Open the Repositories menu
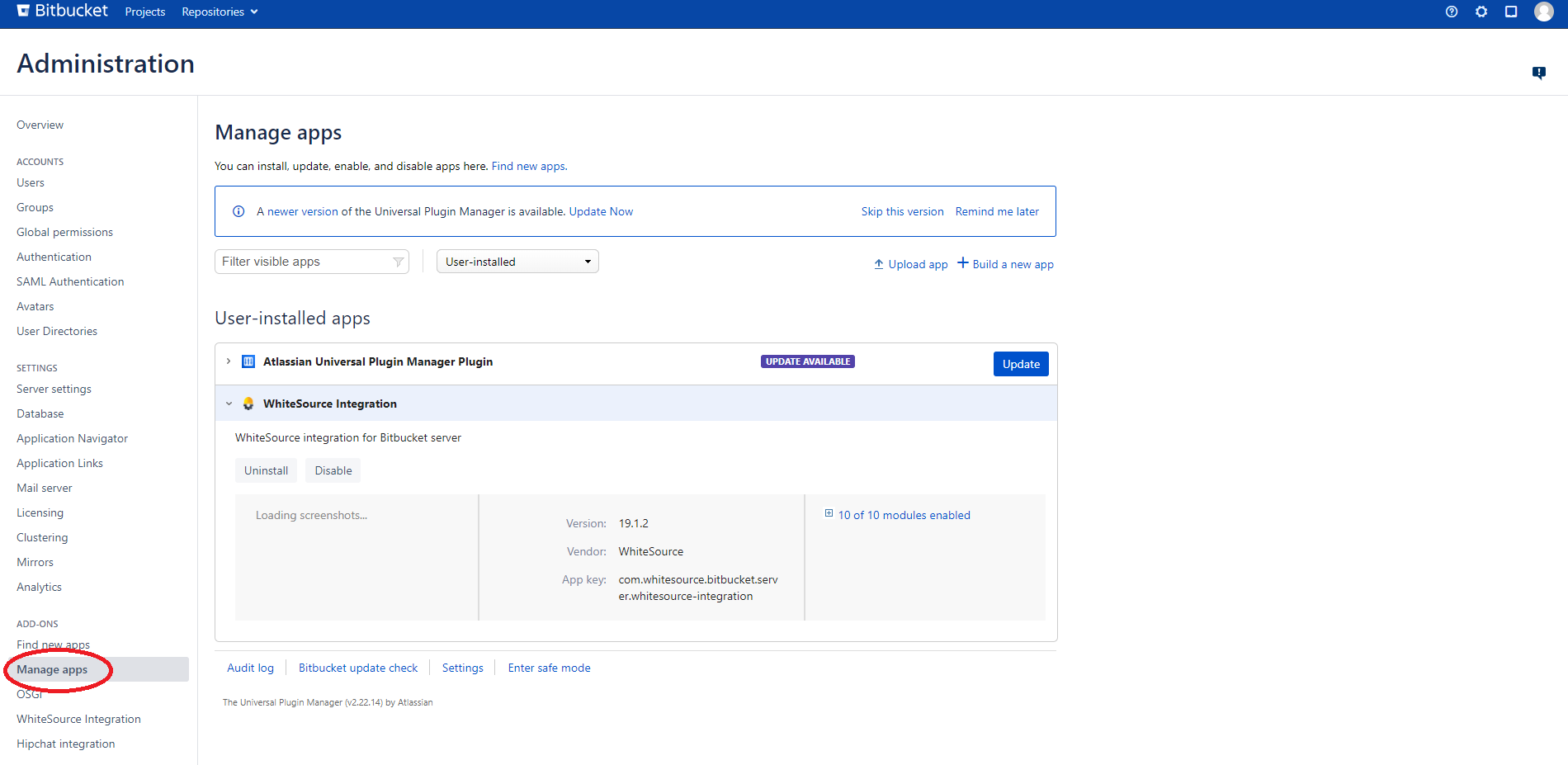This screenshot has width=1568, height=765. (x=220, y=12)
